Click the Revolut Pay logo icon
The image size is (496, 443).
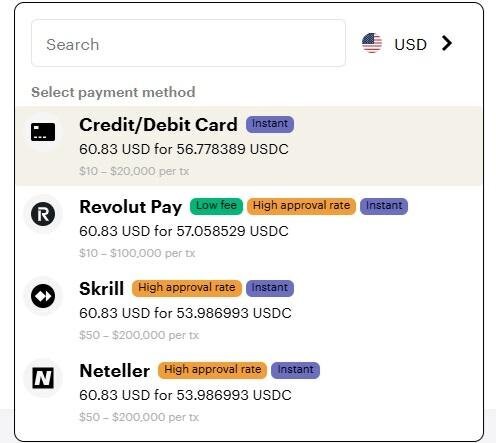tap(43, 214)
